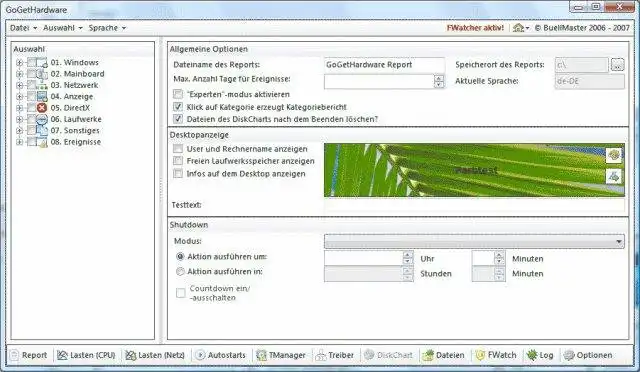Launch the TManager tool
Image resolution: width=640 pixels, height=372 pixels.
point(281,355)
